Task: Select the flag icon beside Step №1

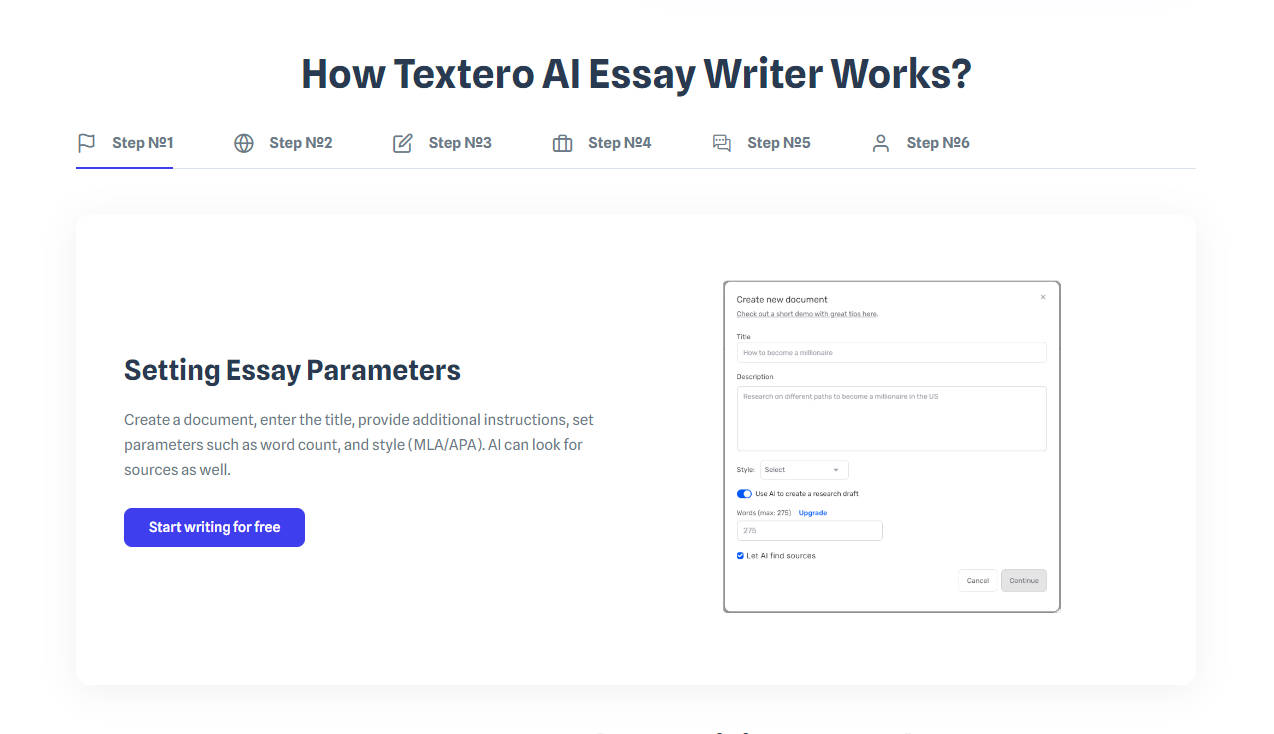Action: coord(86,143)
